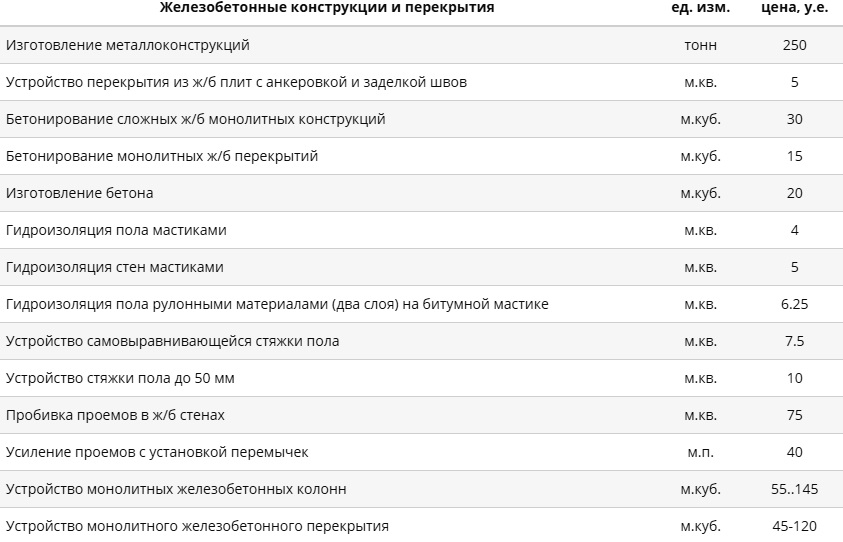843x542 pixels.
Task: Click the 'Изготовление бетона' row text
Action: click(80, 193)
